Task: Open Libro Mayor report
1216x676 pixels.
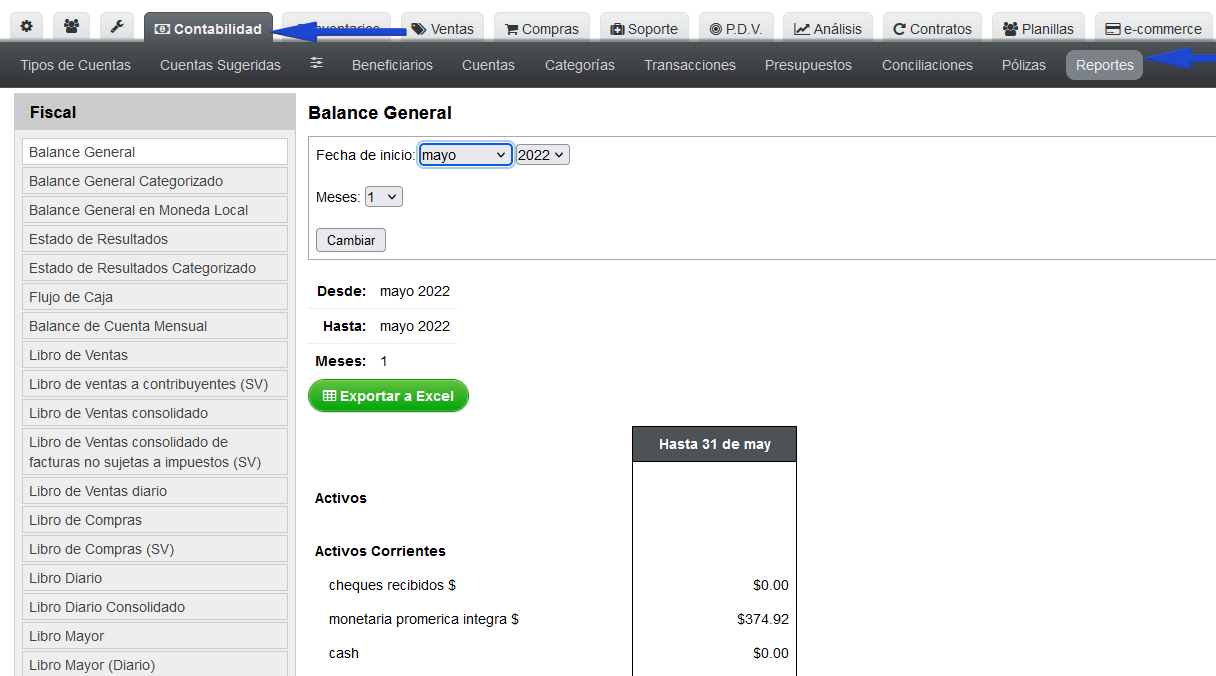Action: point(155,636)
